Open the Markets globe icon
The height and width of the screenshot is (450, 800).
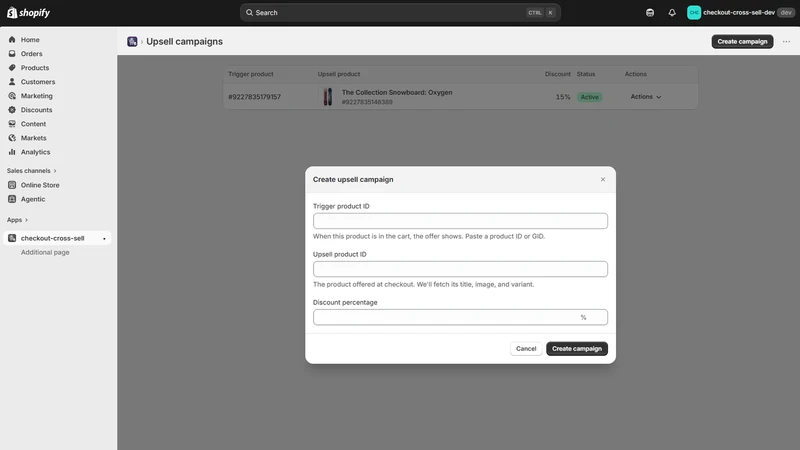pos(12,138)
